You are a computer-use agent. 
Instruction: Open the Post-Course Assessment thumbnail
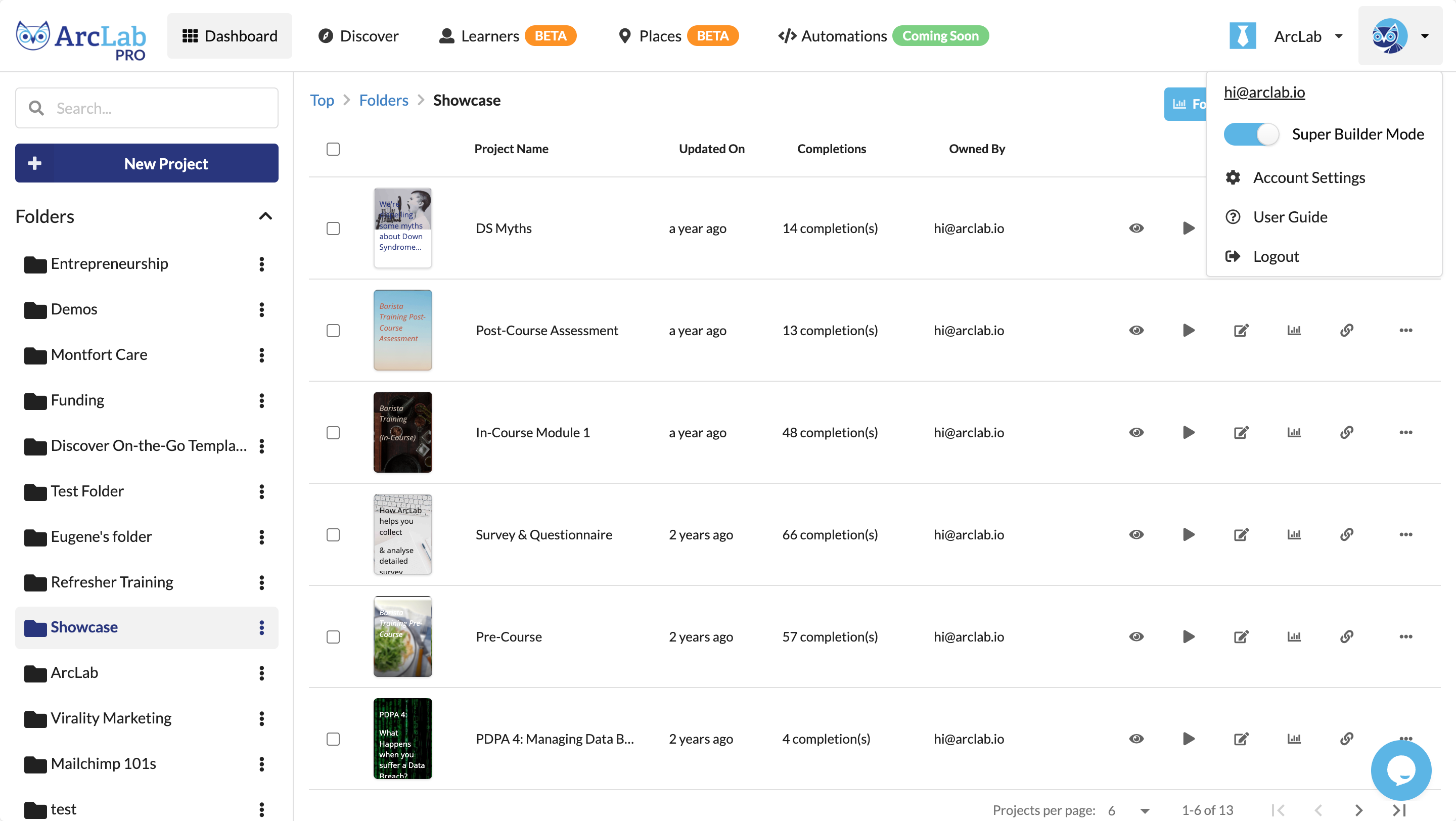[402, 330]
